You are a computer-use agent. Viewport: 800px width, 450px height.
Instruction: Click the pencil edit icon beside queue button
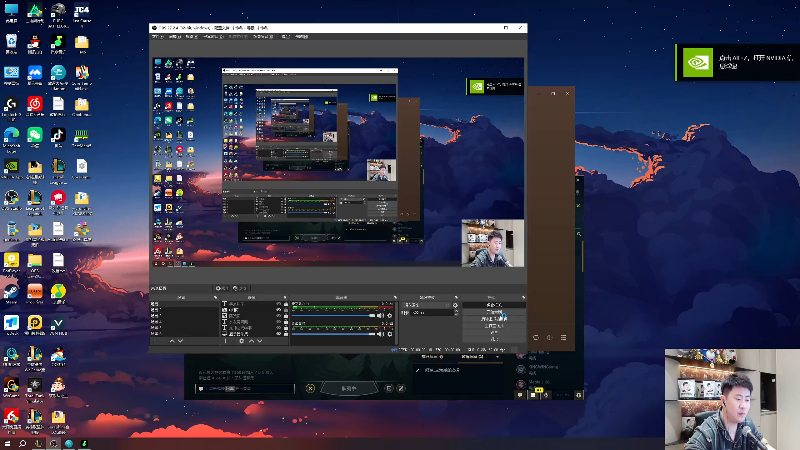coord(401,388)
